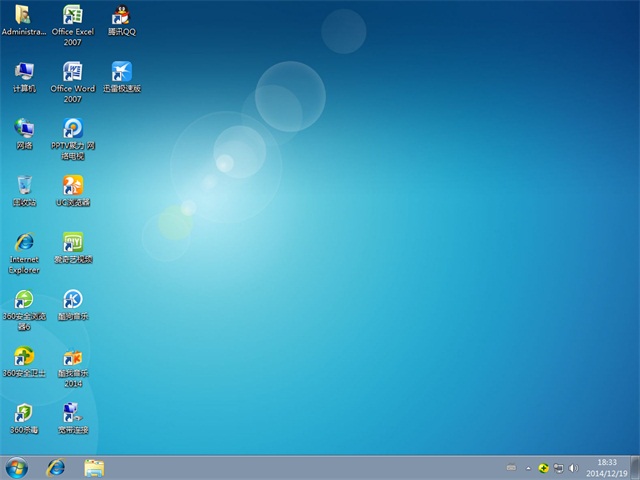
Task: Click the Computer (计算机) desktop icon
Action: (x=24, y=73)
